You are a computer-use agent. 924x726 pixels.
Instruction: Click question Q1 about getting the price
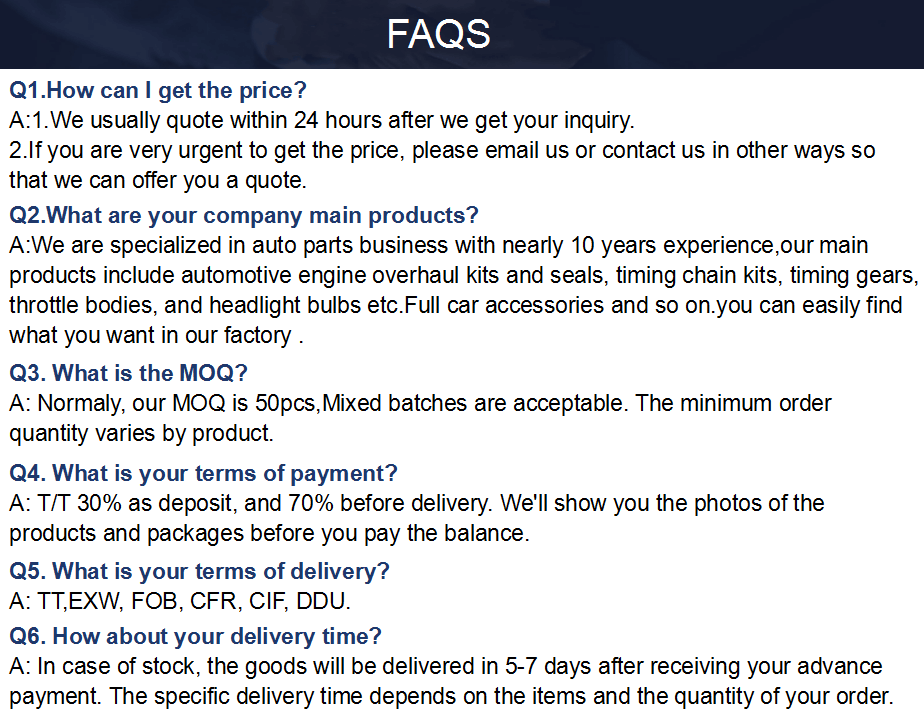158,91
